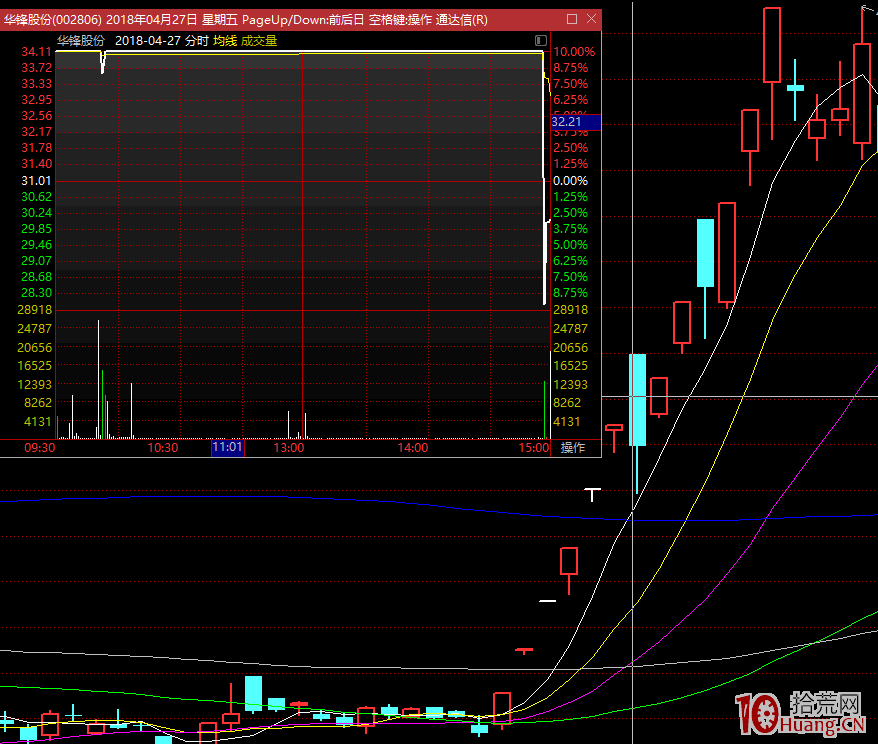The width and height of the screenshot is (878, 744).
Task: Click the 15:00 time axis label
Action: (x=534, y=448)
